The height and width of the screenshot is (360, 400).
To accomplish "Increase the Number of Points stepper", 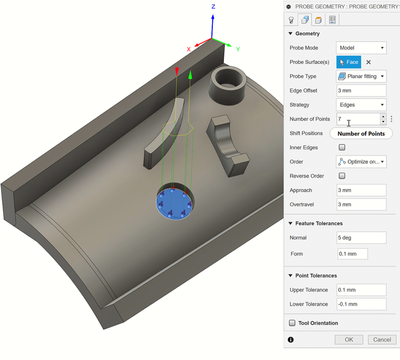I will [383, 116].
